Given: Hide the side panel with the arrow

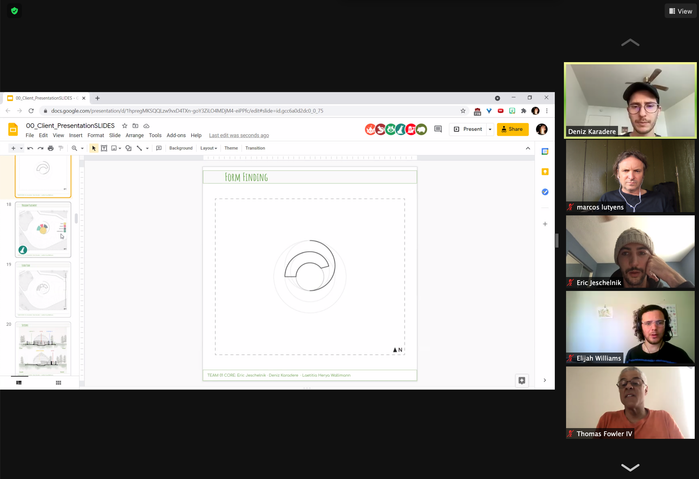Looking at the screenshot, I should click(x=545, y=380).
